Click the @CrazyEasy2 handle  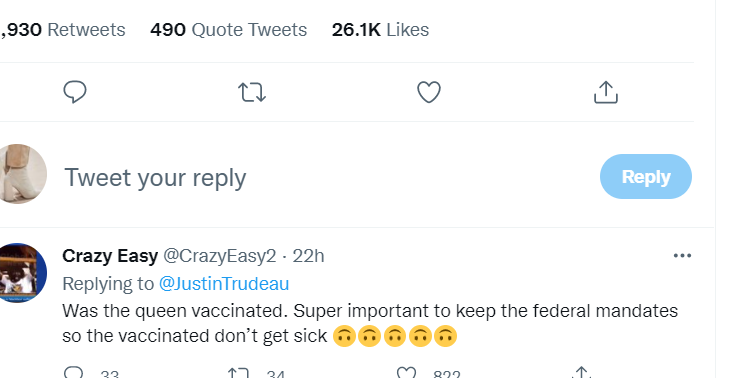coord(220,256)
